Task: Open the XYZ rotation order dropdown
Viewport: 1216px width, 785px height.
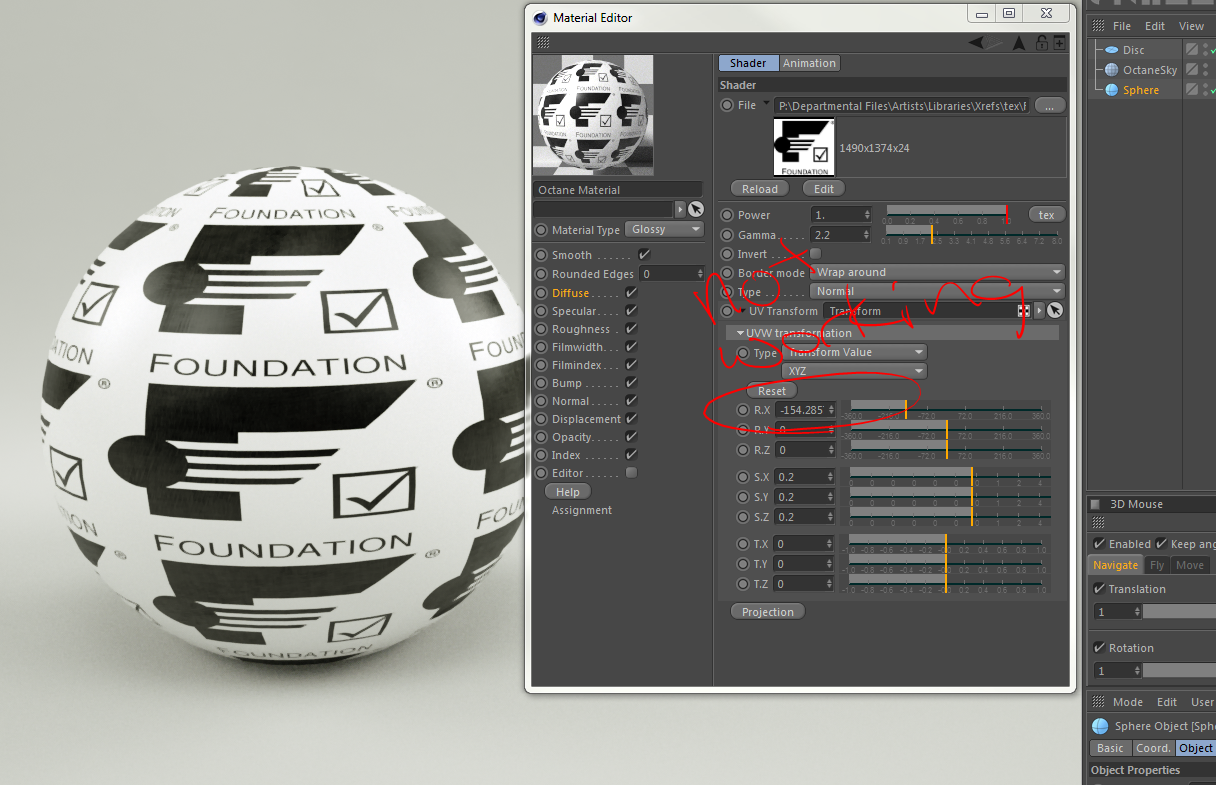Action: tap(854, 371)
